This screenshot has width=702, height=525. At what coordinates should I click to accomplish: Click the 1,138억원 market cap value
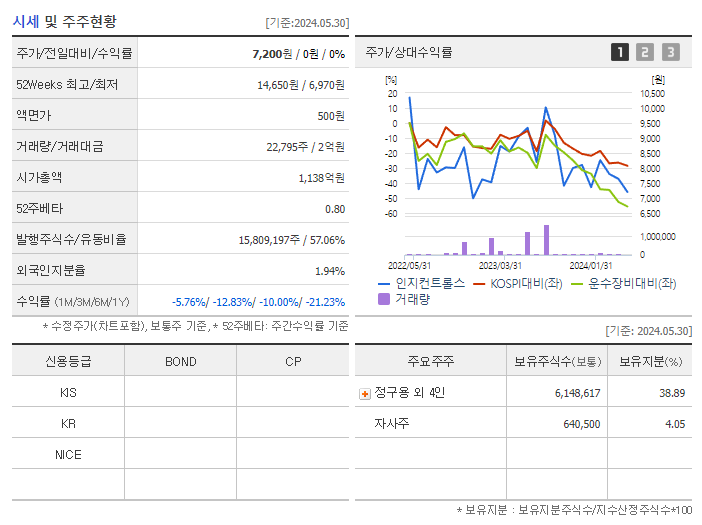(x=321, y=178)
